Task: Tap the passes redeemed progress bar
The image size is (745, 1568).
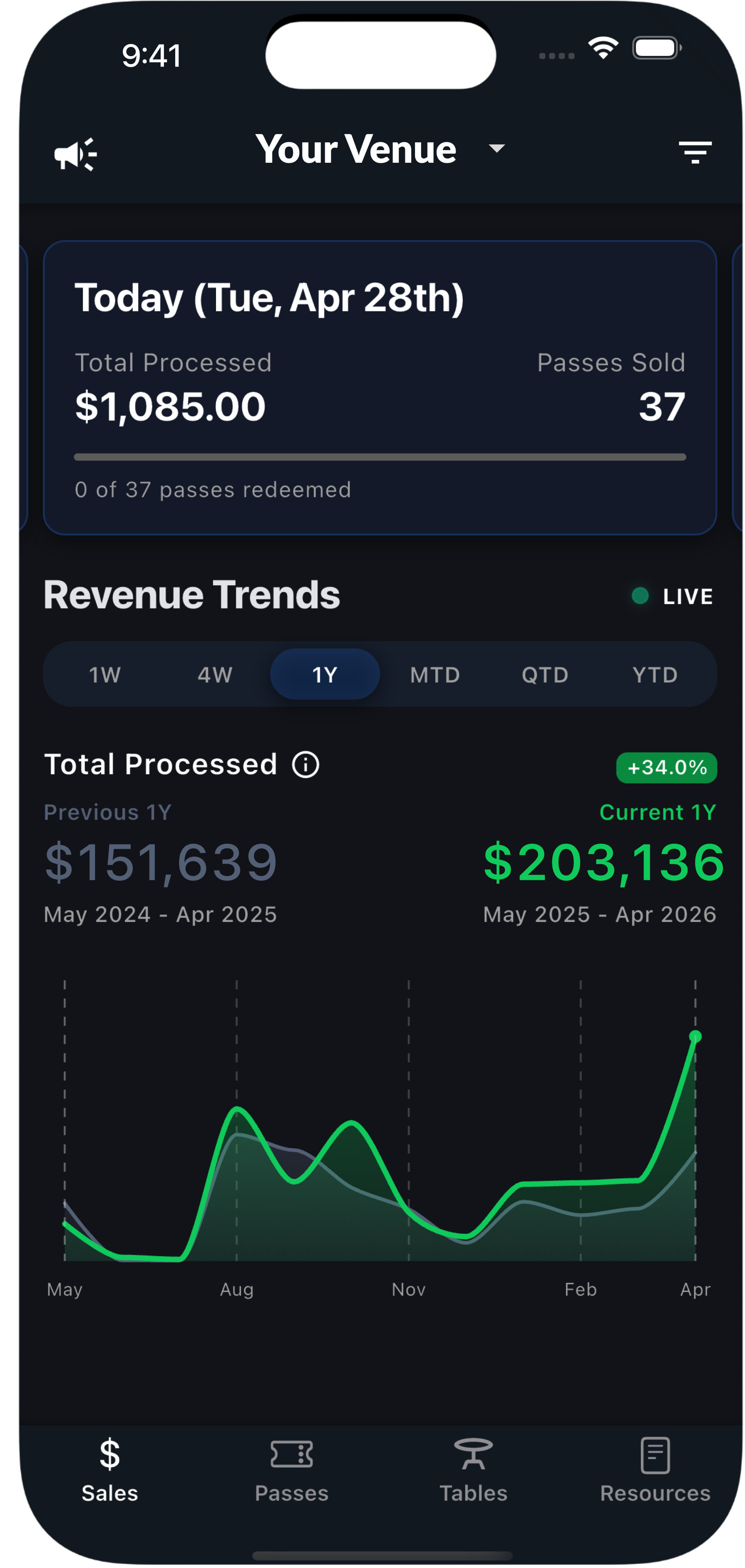Action: [380, 457]
